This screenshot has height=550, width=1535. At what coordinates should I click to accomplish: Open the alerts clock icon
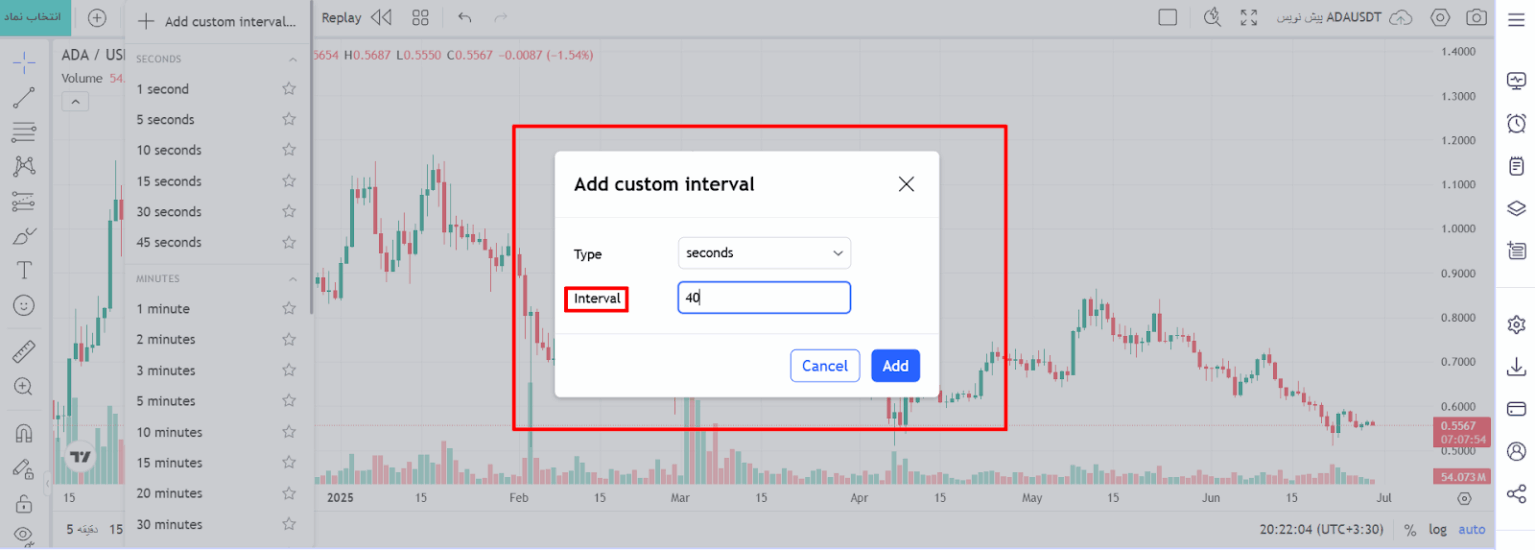coord(1516,123)
